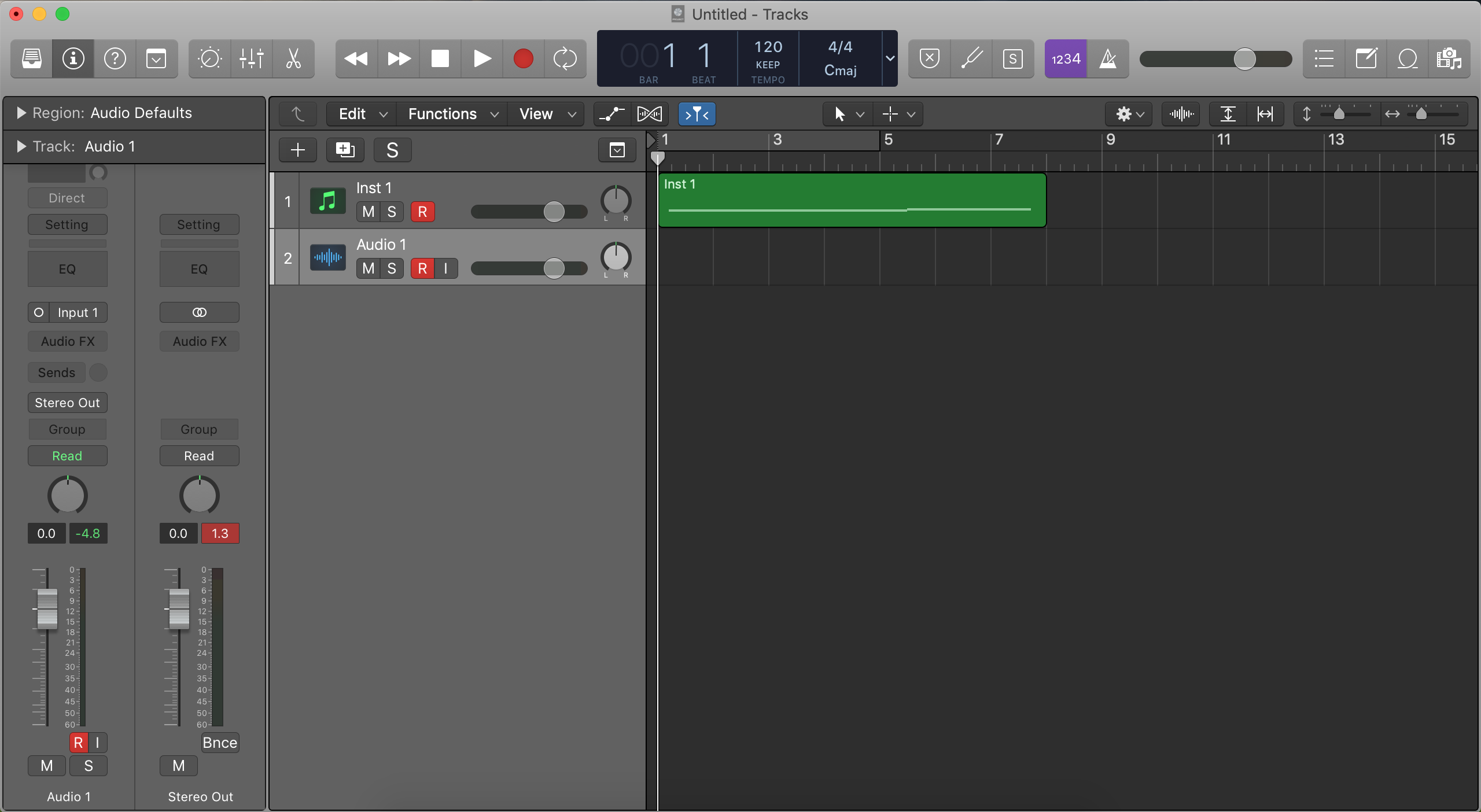Show track automation
Image resolution: width=1481 pixels, height=812 pixels.
pyautogui.click(x=612, y=114)
